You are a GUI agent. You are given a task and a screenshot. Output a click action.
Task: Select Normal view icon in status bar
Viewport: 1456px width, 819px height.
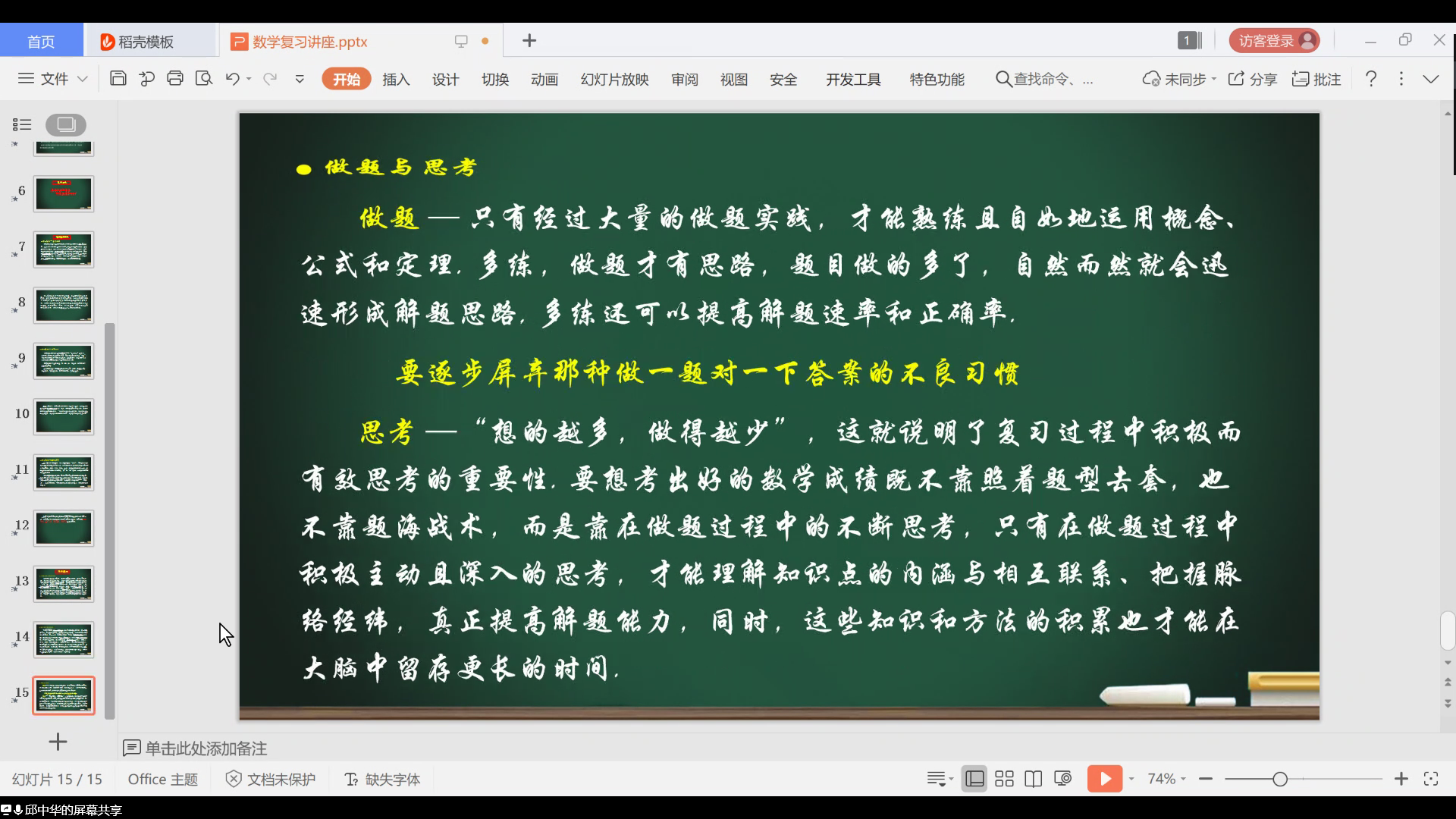click(974, 779)
